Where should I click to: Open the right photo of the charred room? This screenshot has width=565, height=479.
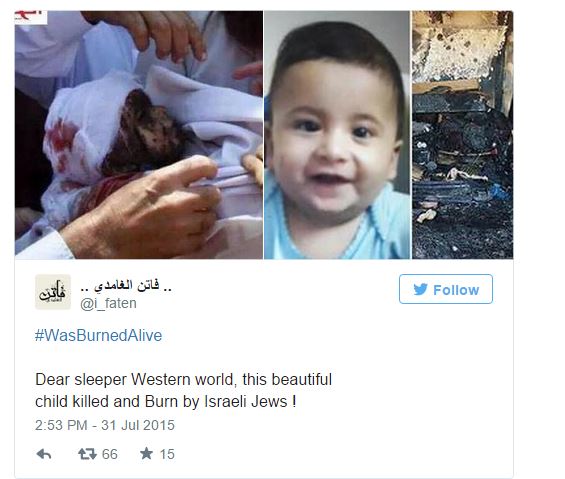(x=463, y=135)
